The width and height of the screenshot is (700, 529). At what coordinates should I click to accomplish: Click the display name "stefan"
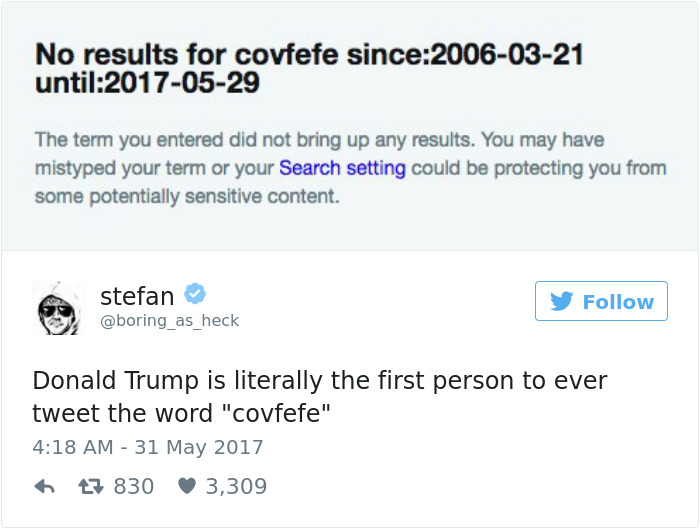click(137, 296)
